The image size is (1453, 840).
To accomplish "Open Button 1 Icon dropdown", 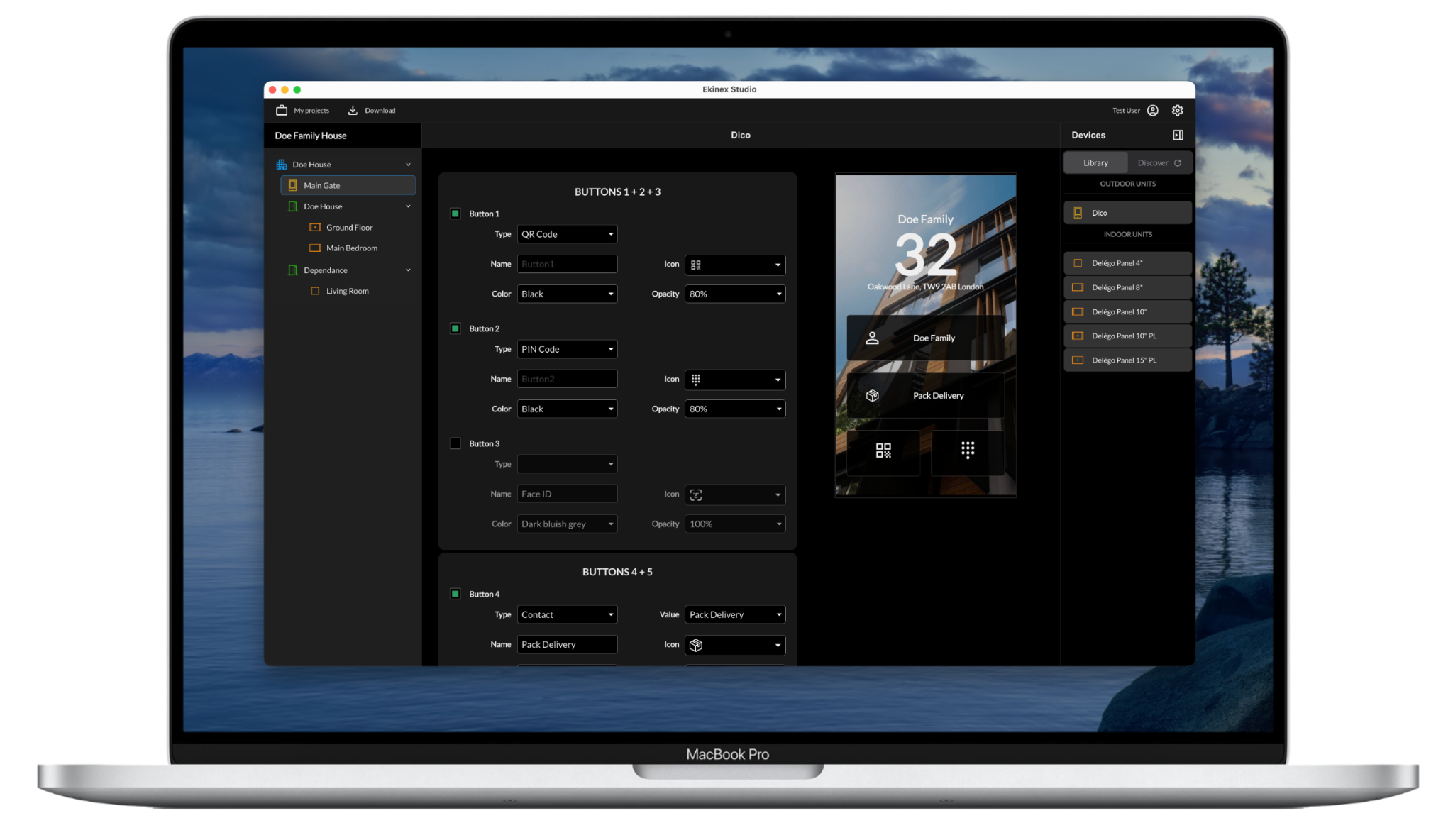I will (735, 265).
